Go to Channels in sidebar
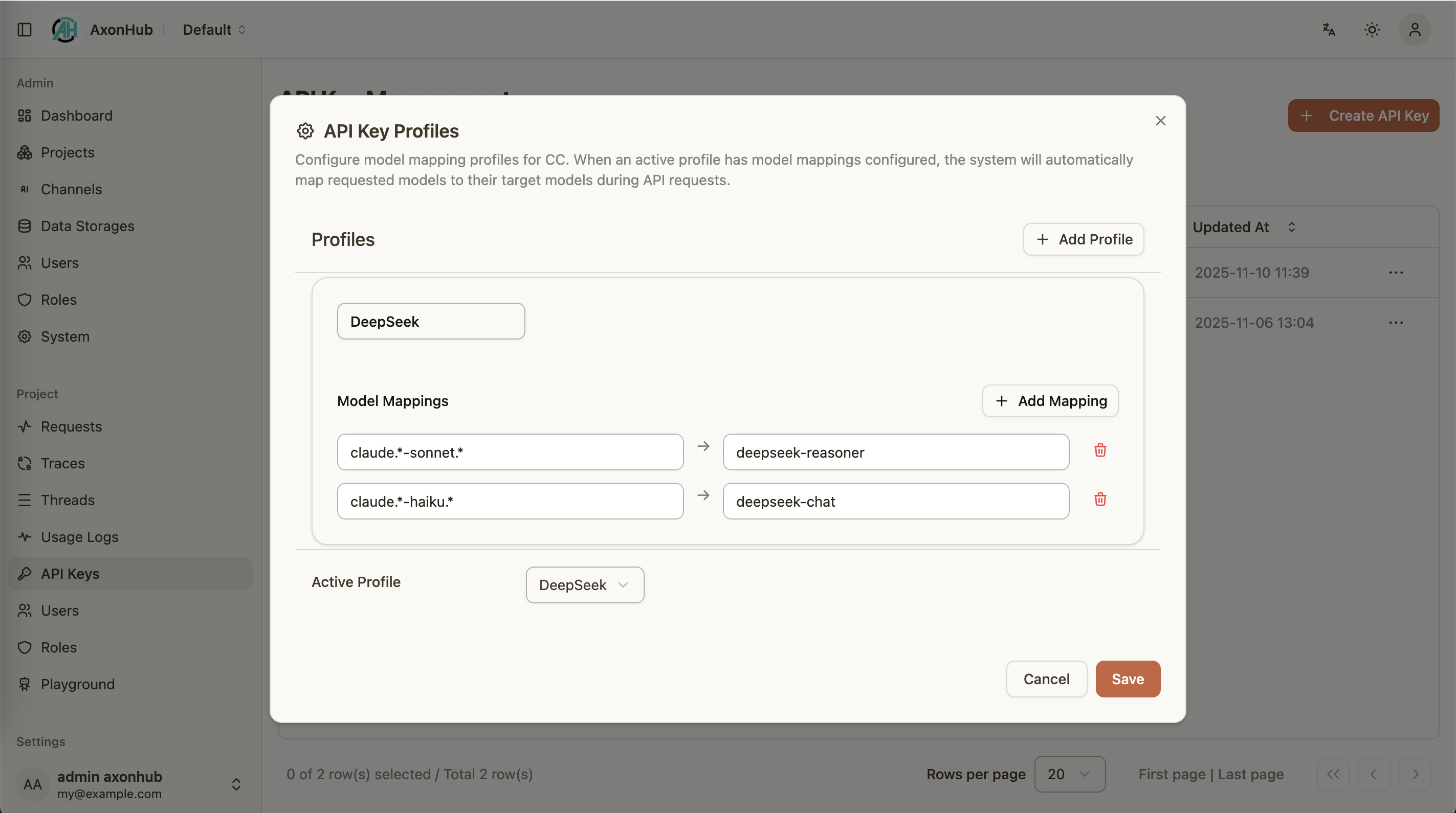1456x813 pixels. tap(71, 189)
